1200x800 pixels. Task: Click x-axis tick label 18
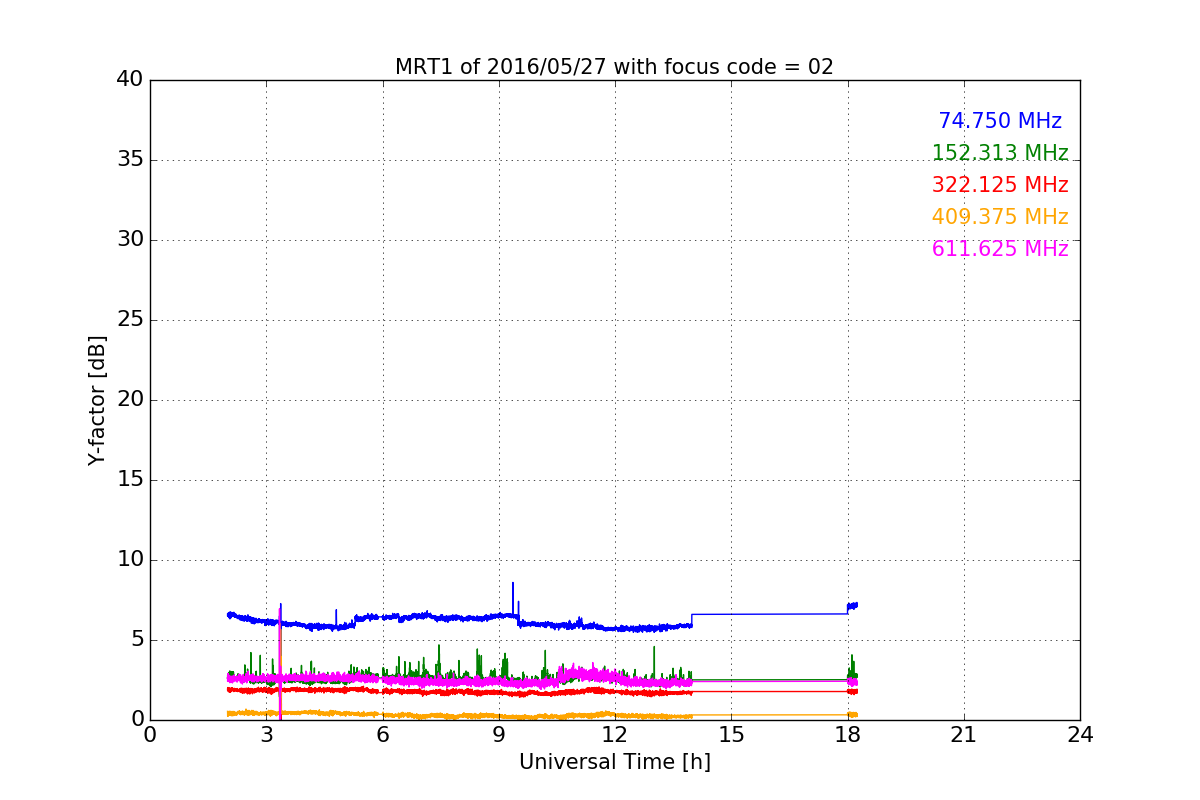point(848,735)
